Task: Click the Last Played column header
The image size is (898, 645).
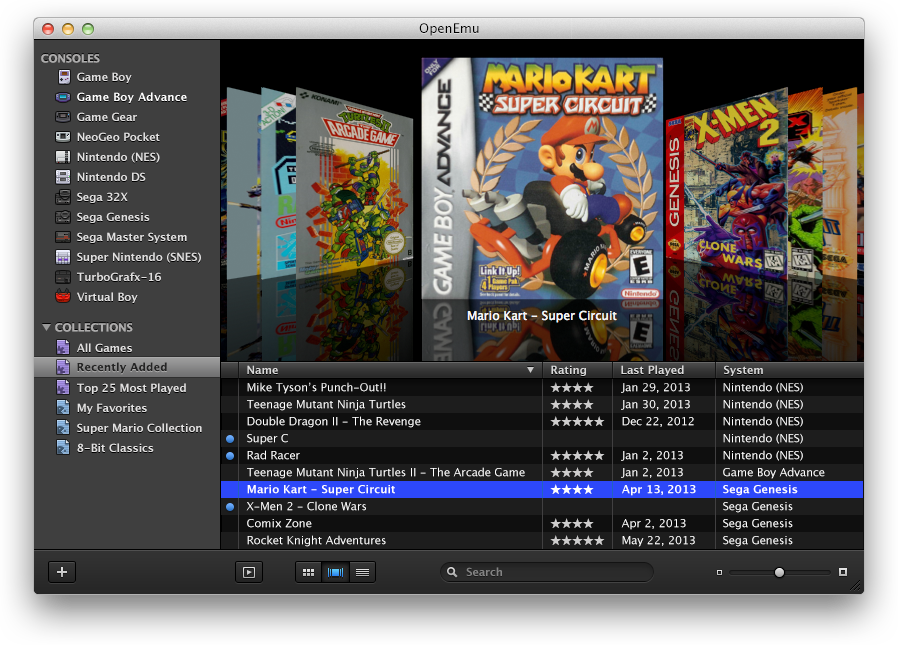Action: coord(652,370)
